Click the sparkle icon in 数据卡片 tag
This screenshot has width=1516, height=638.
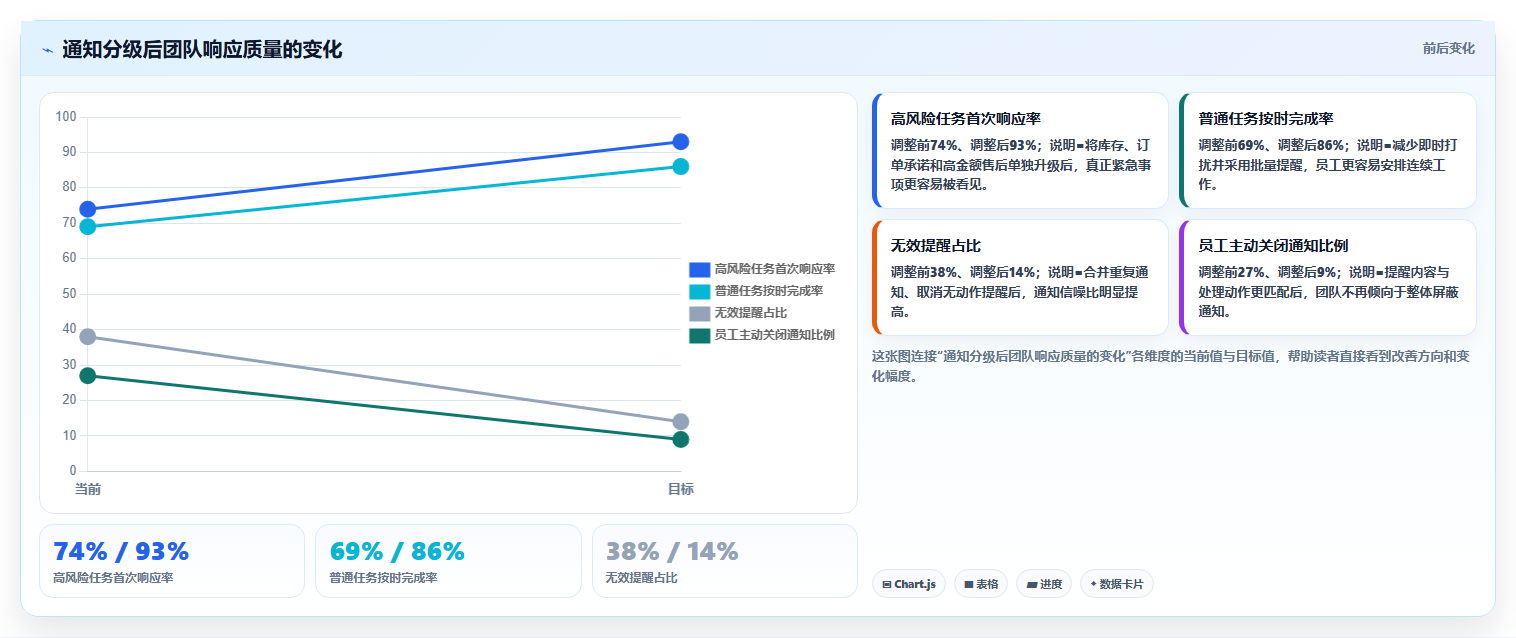coord(1093,584)
